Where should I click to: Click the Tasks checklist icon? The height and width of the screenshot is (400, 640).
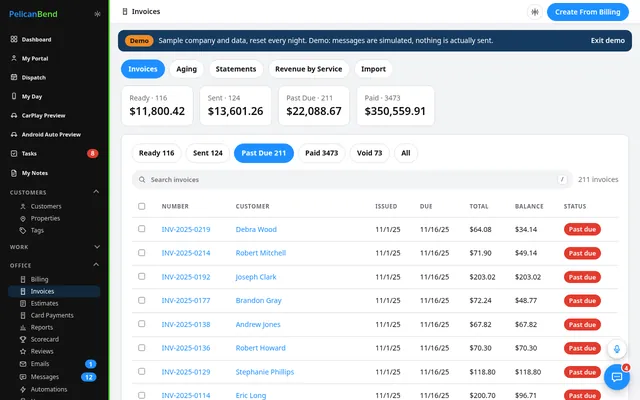click(x=14, y=153)
